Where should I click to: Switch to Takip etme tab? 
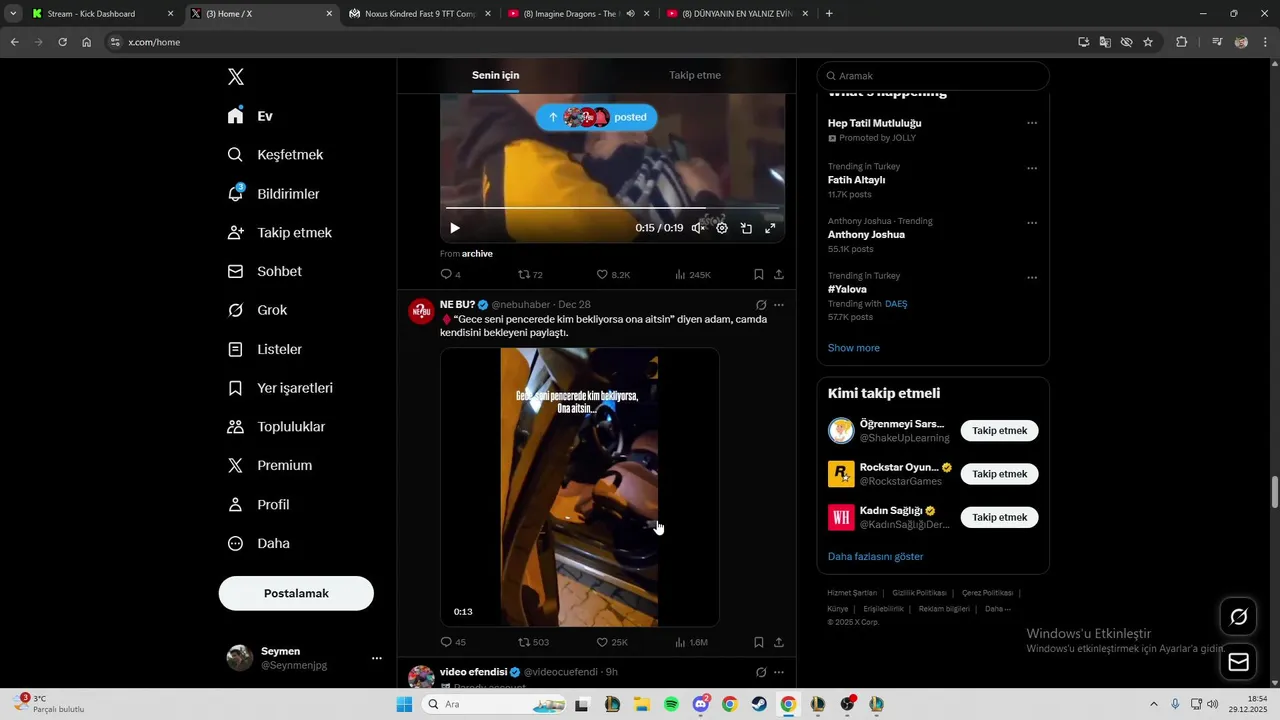tap(695, 75)
